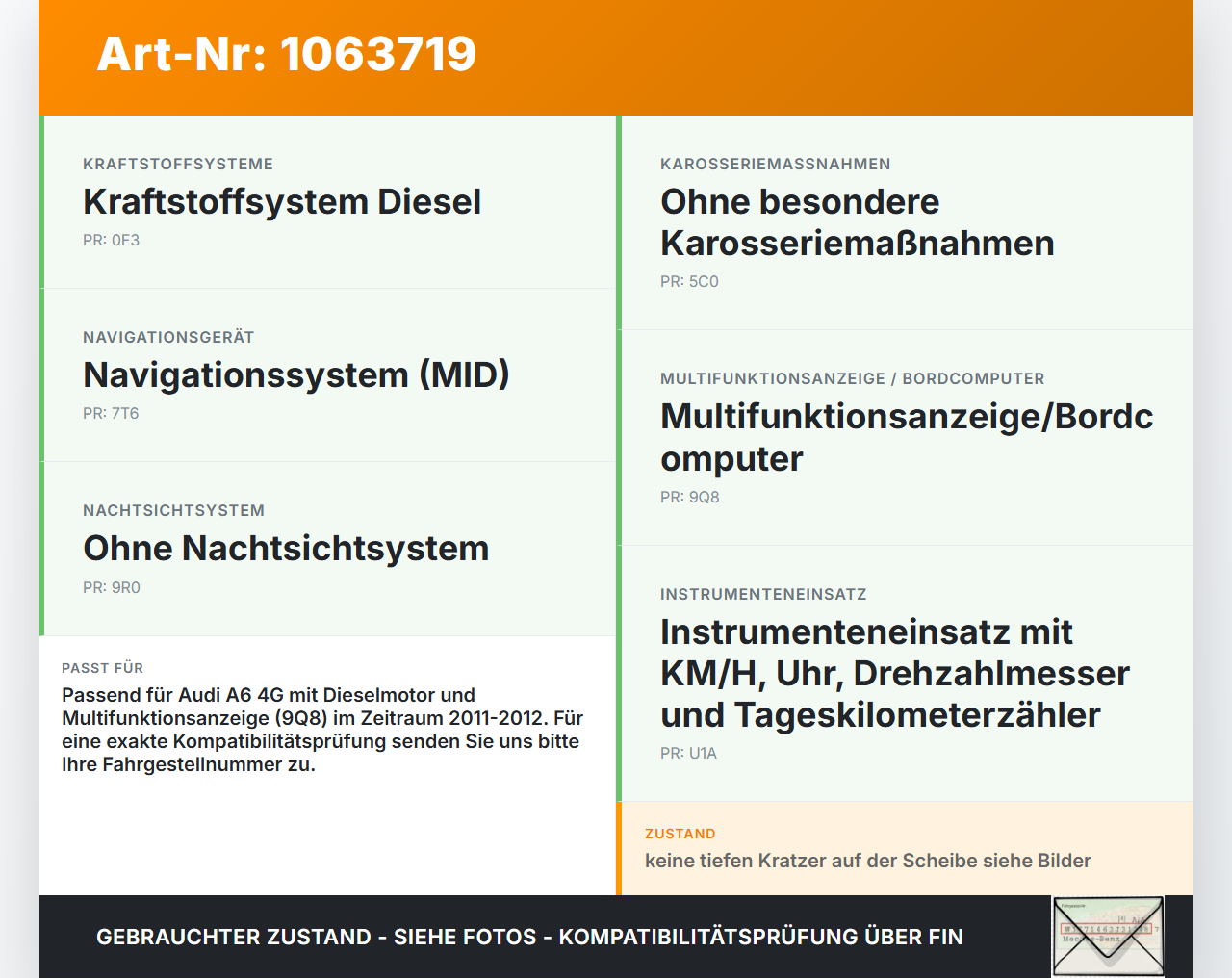Click the Kraftstoffsystem Diesel title
This screenshot has width=1232, height=979.
pyautogui.click(x=282, y=202)
